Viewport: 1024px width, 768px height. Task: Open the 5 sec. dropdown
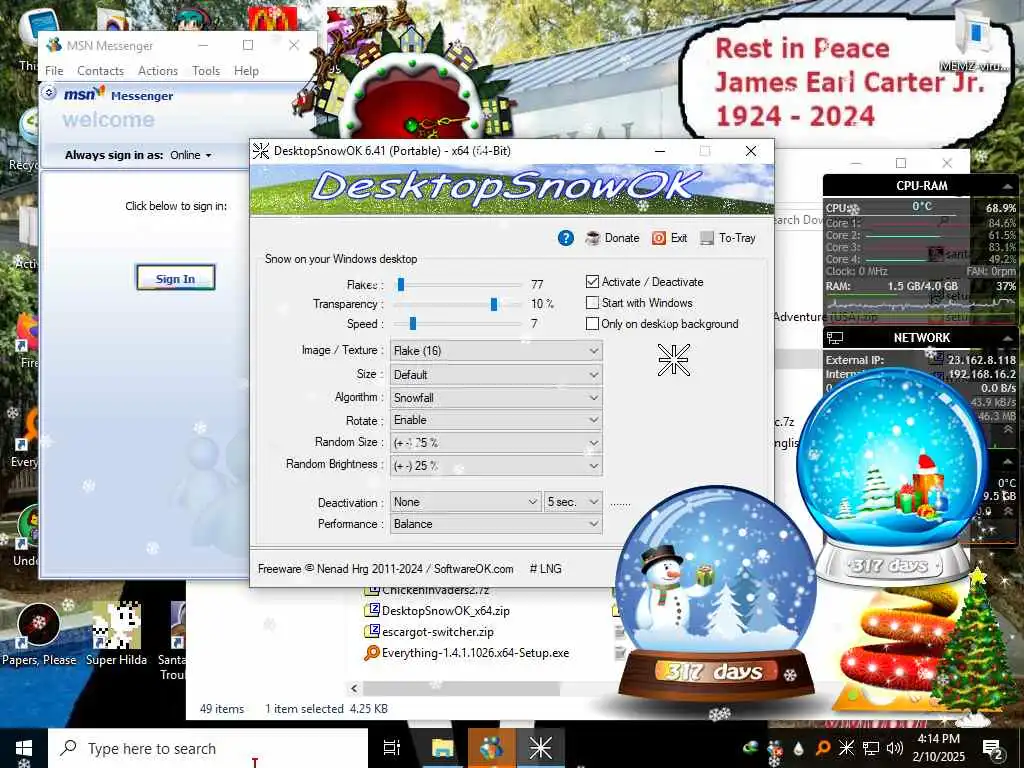click(573, 502)
